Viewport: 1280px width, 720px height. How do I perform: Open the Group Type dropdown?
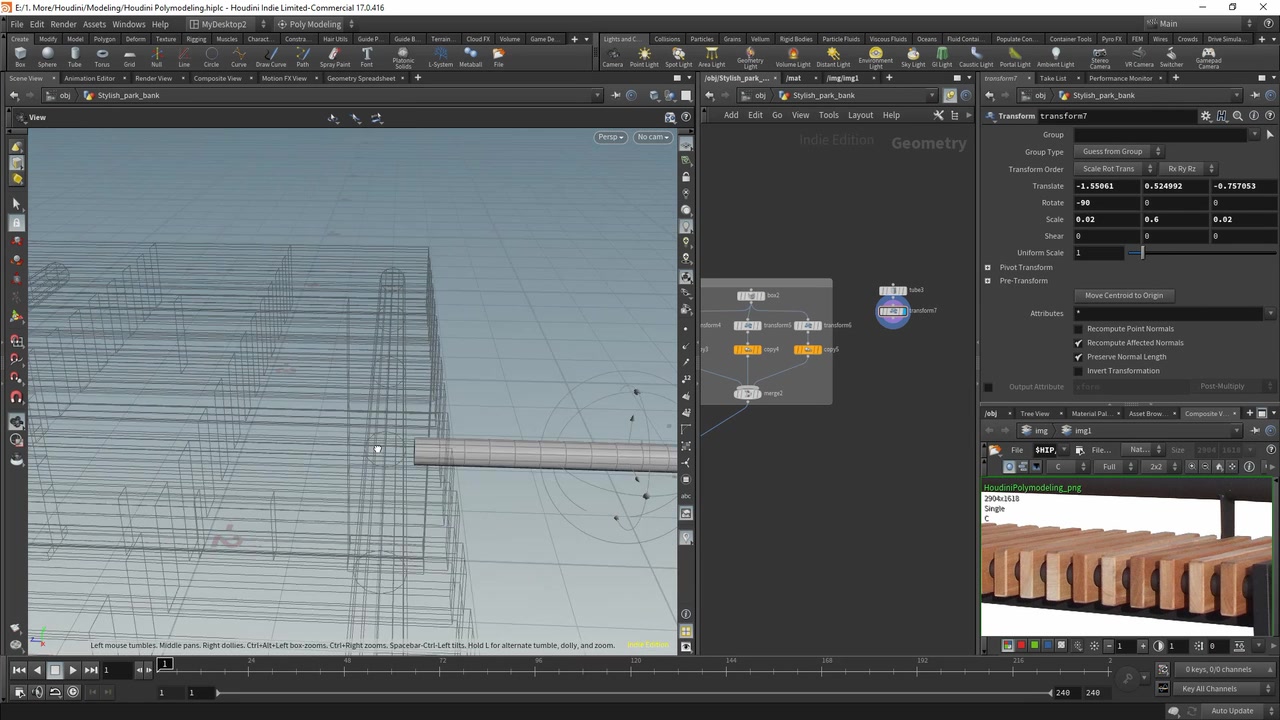coord(1117,151)
